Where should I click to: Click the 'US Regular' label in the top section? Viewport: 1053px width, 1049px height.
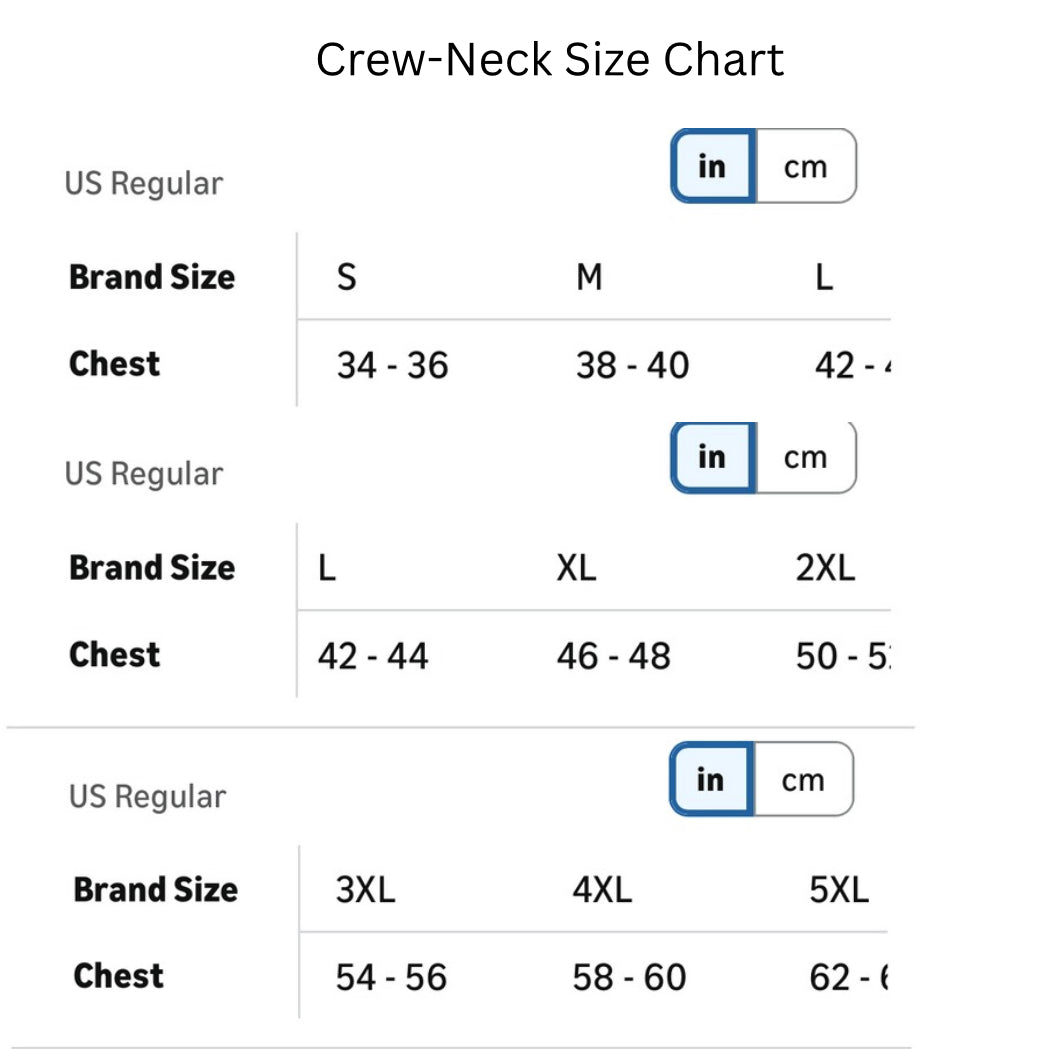144,183
